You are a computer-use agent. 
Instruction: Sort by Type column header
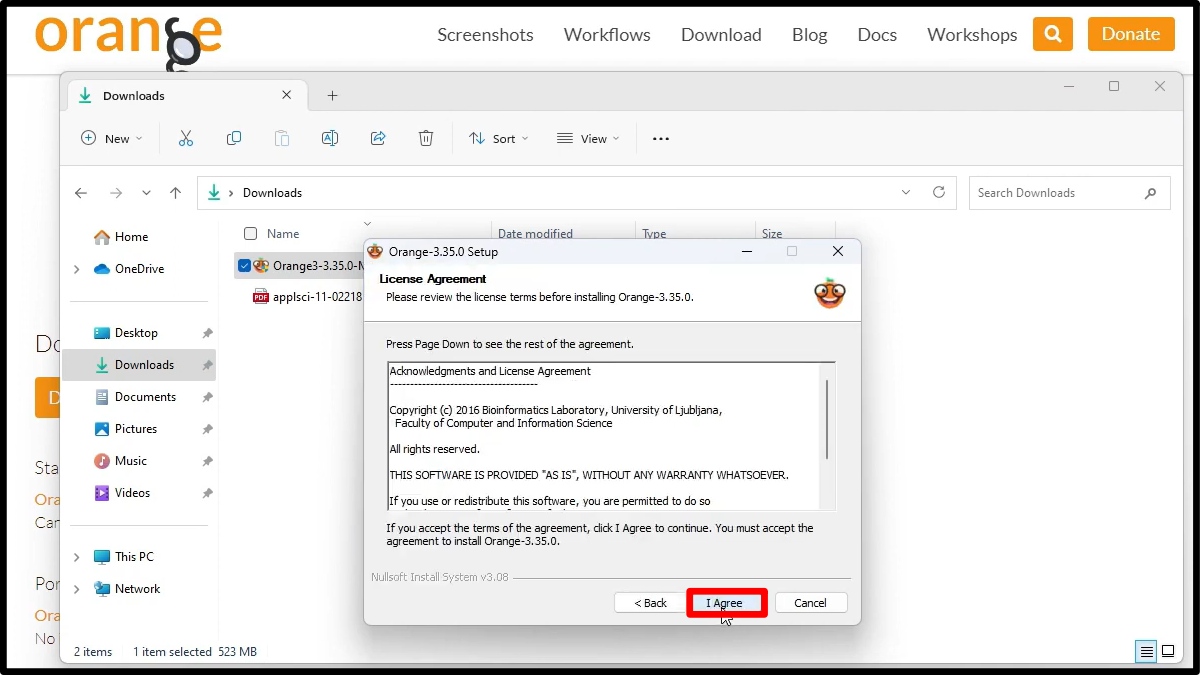(654, 234)
